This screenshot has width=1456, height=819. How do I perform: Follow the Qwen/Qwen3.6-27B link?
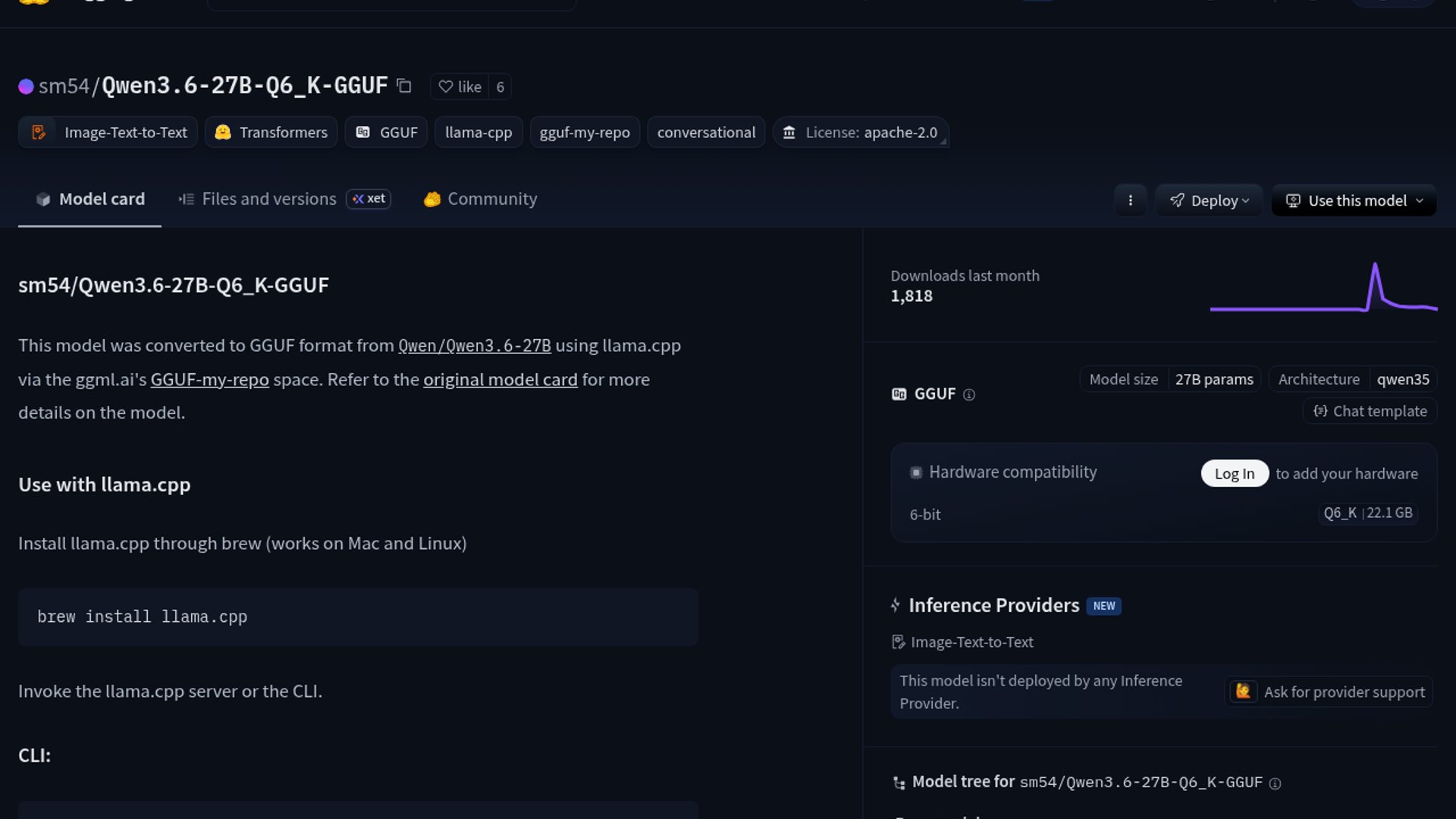(x=475, y=346)
